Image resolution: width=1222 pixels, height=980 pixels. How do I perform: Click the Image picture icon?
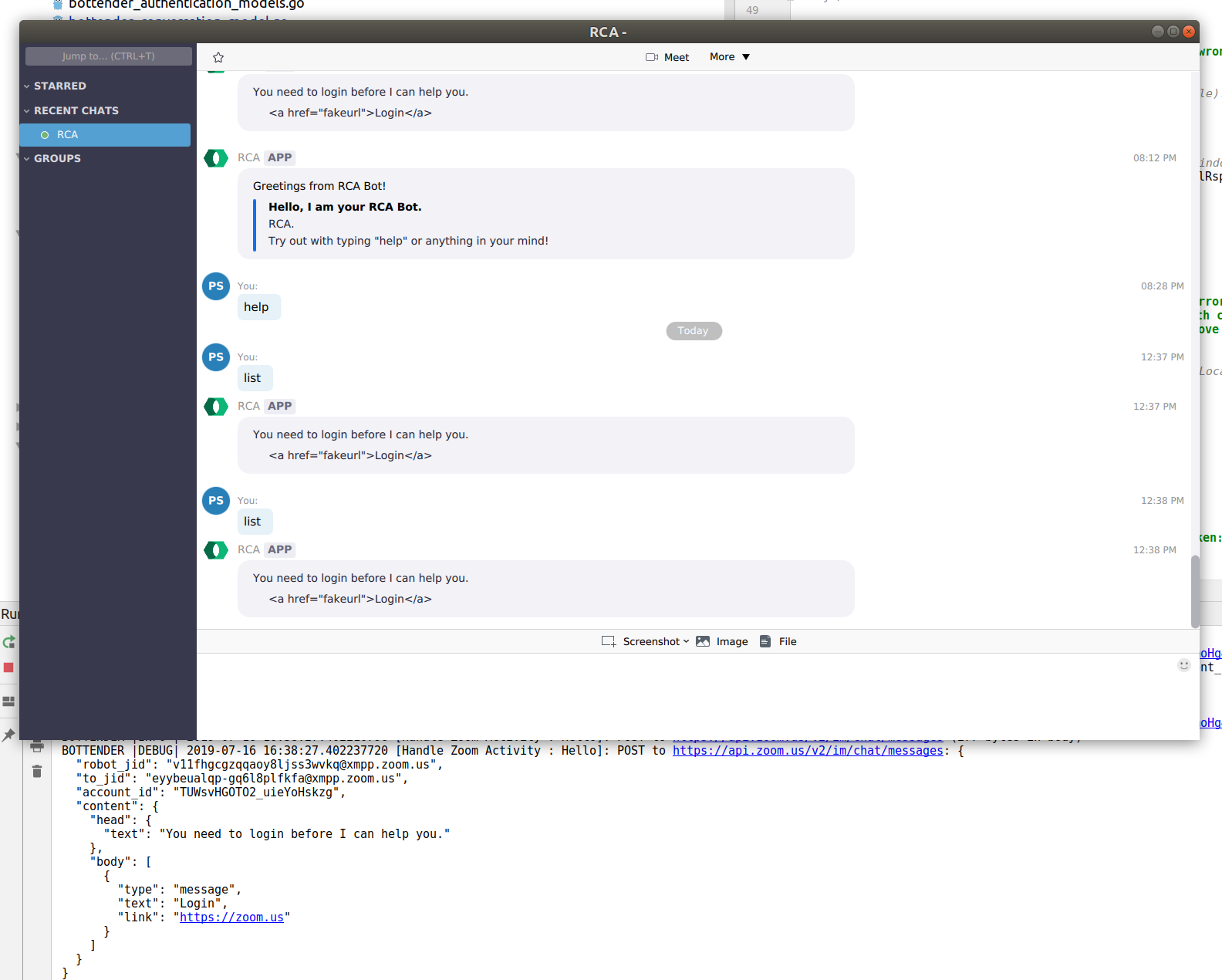click(x=703, y=641)
